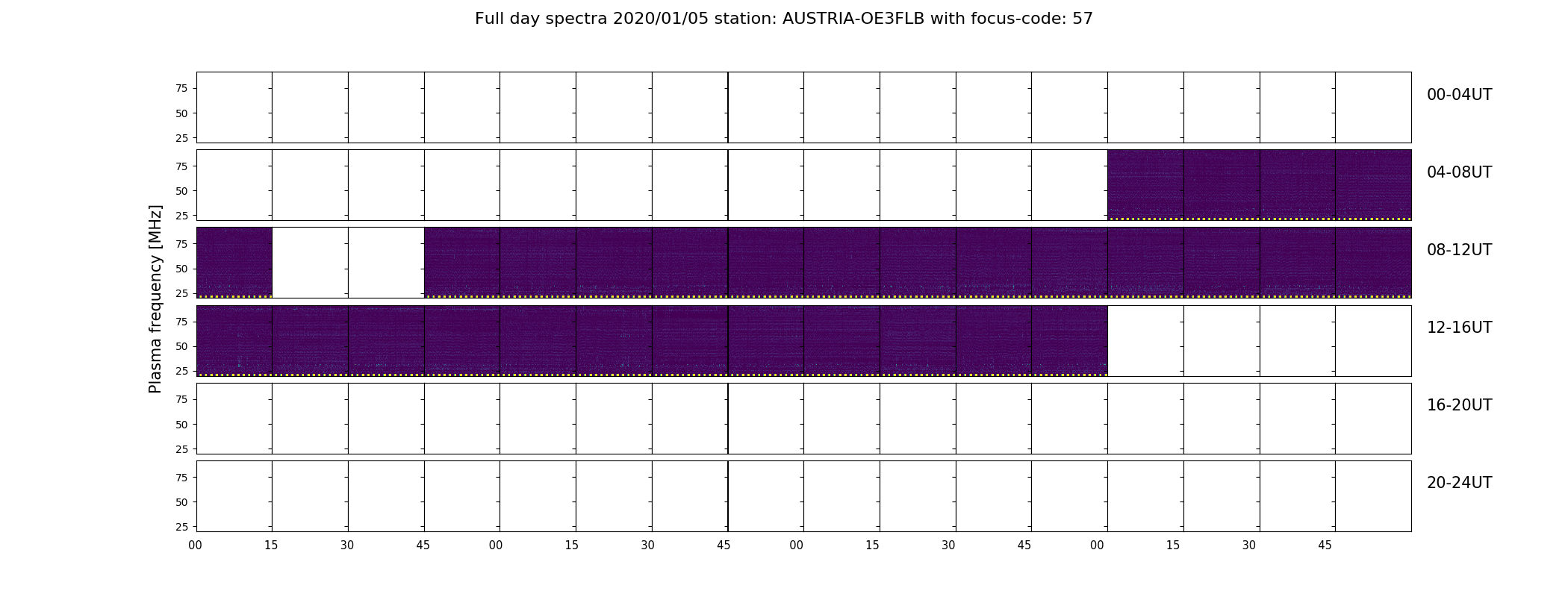Select the 25 tick of the 12-16UT row
The width and height of the screenshot is (1568, 597).
coord(181,371)
